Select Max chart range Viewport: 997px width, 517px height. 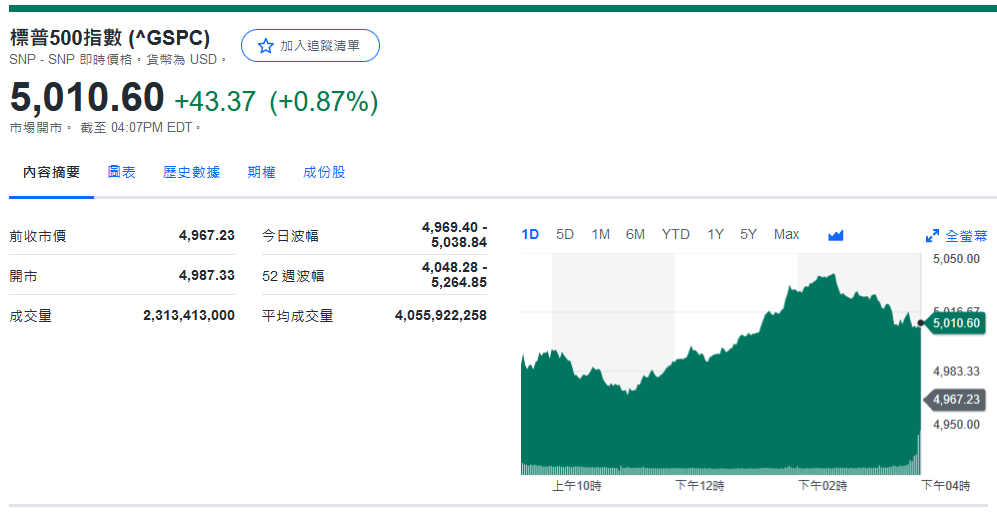(786, 234)
